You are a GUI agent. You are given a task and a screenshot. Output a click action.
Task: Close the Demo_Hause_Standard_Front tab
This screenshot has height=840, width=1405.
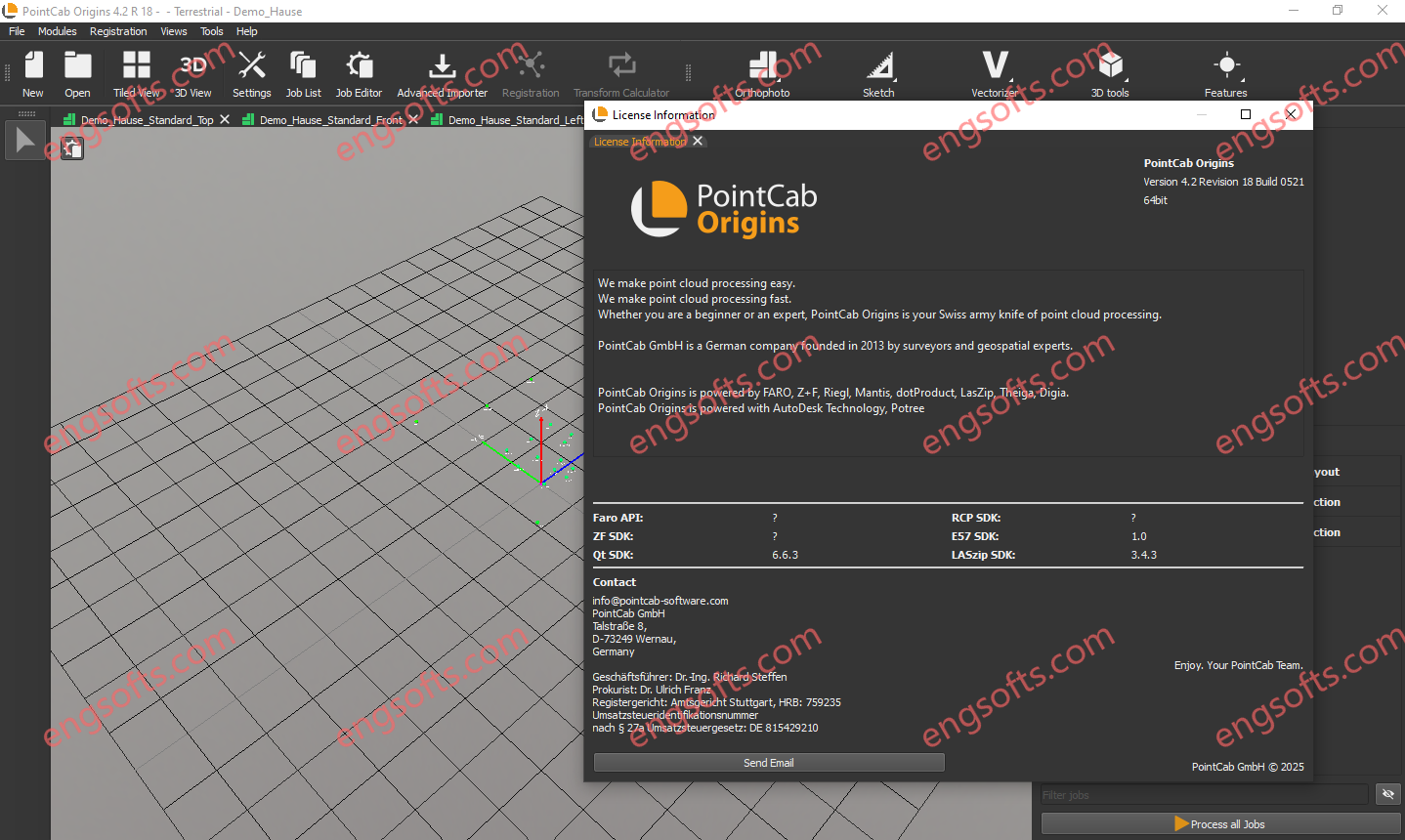point(413,119)
